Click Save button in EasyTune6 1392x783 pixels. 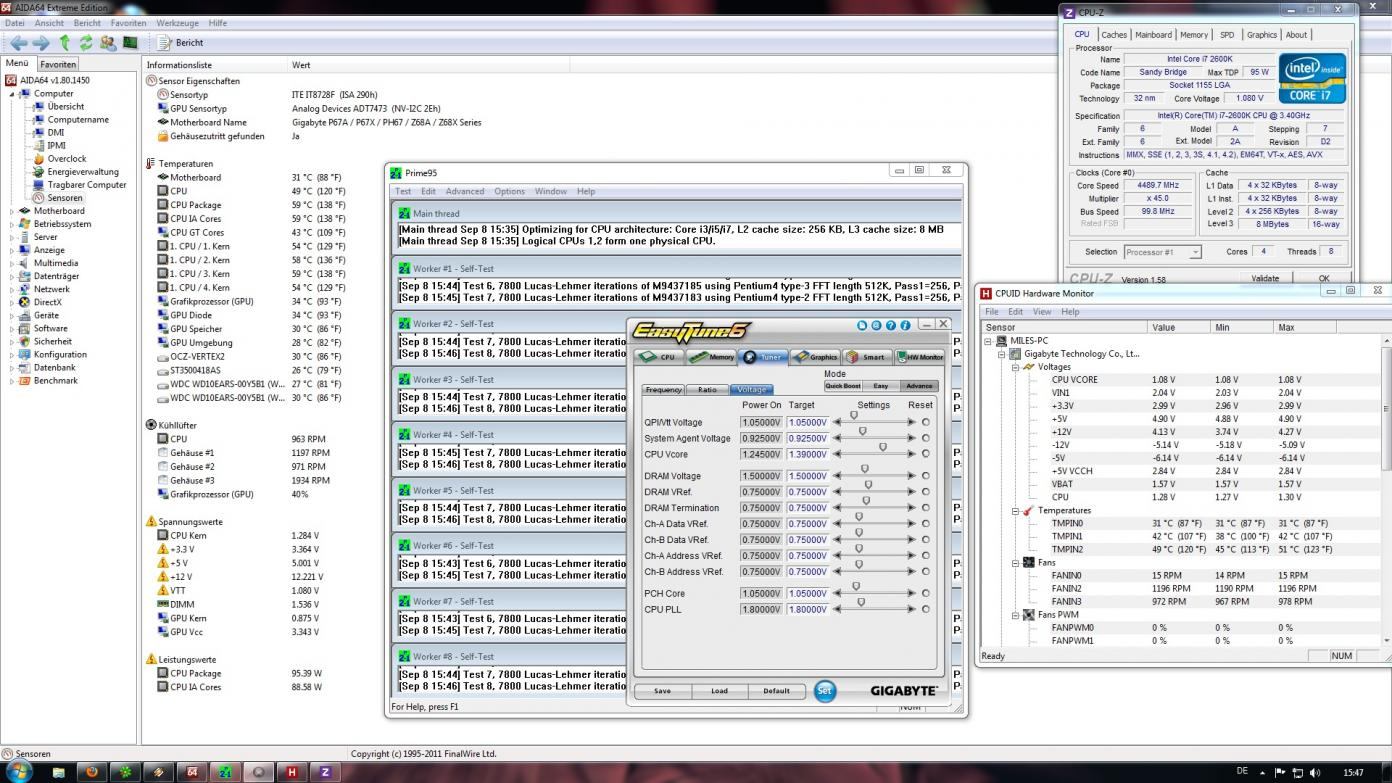coord(662,691)
